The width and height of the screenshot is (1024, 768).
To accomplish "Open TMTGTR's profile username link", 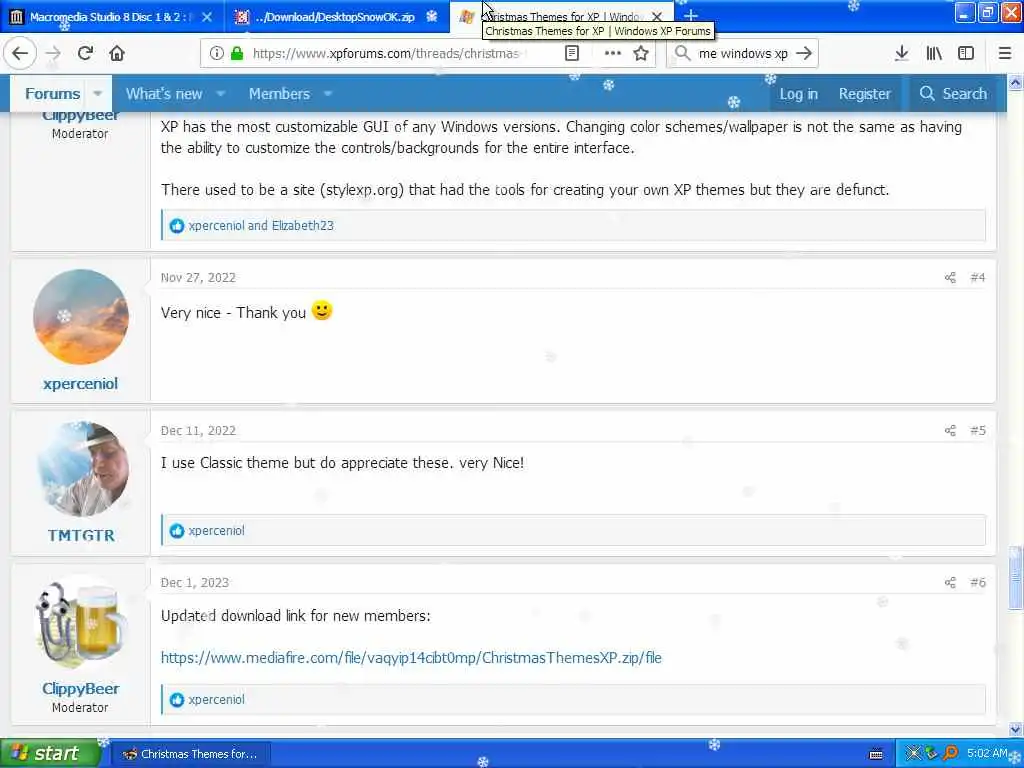I will point(81,536).
